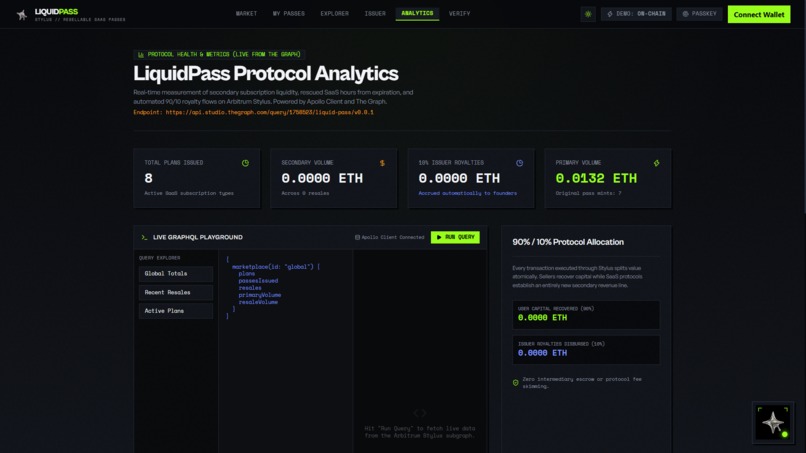Click the shield icon next to Zero intermediary escrow
The width and height of the screenshot is (806, 453).
coord(516,383)
